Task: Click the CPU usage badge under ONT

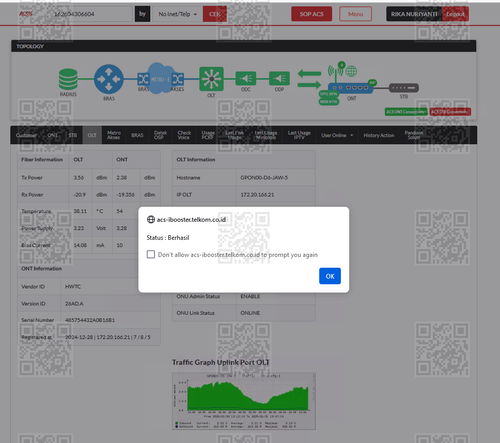Action: pos(329,94)
